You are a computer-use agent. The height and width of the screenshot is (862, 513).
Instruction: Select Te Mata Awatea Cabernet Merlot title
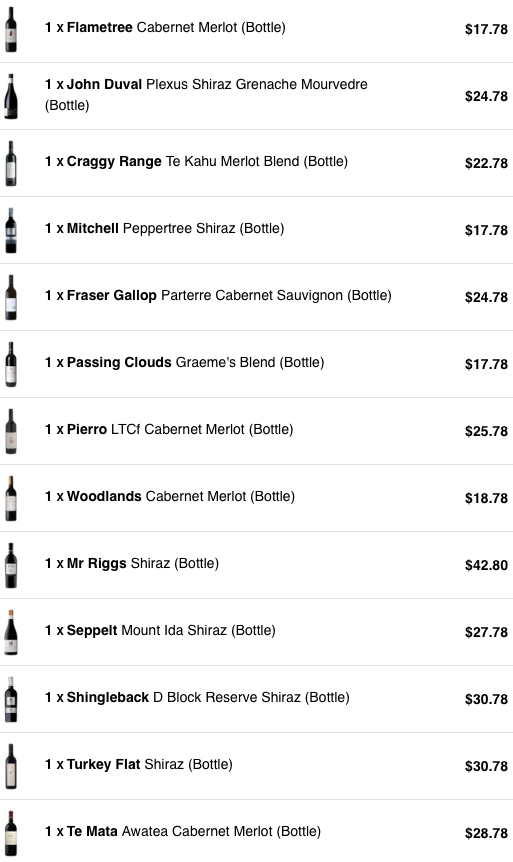[183, 832]
